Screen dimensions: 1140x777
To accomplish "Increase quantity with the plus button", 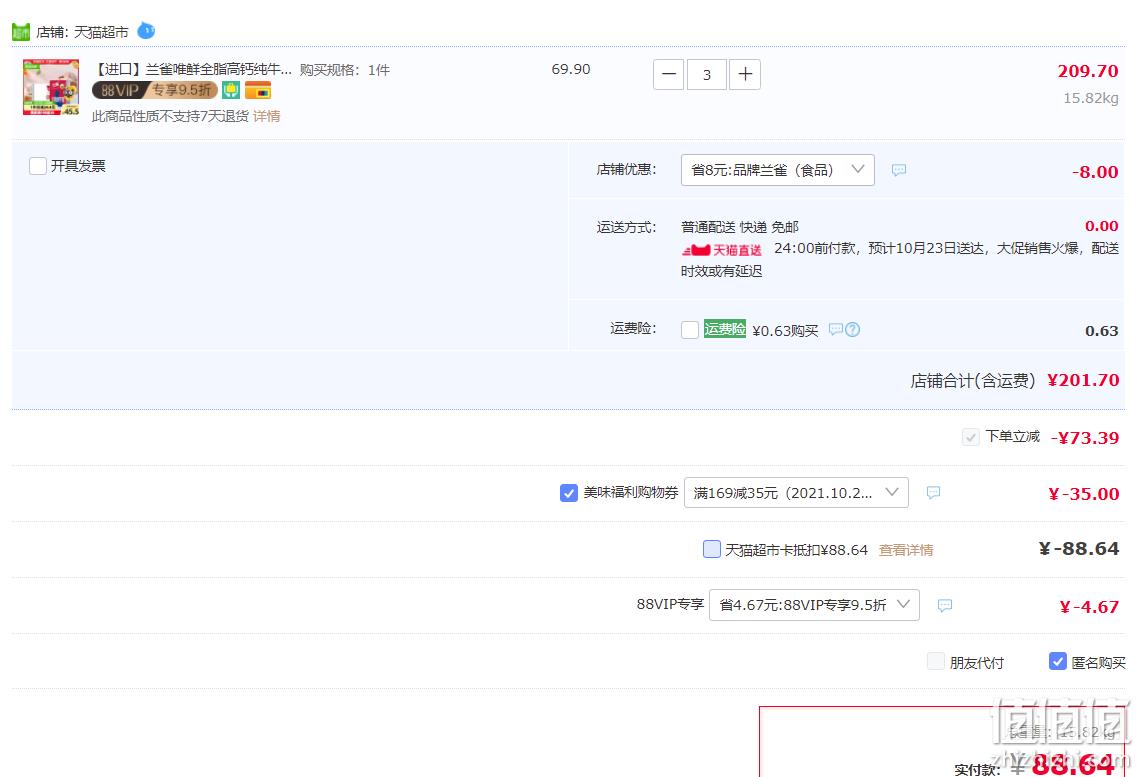I will click(x=745, y=74).
